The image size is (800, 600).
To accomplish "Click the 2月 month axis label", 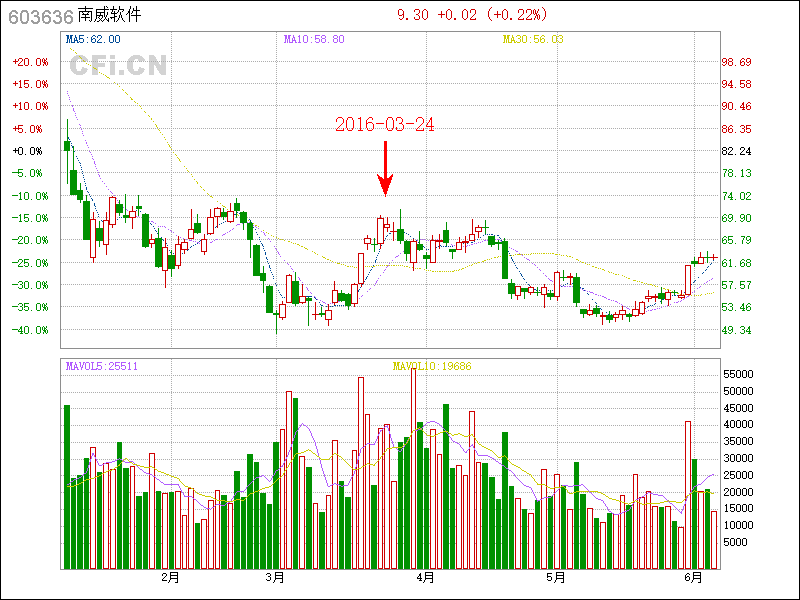I will pyautogui.click(x=170, y=577).
